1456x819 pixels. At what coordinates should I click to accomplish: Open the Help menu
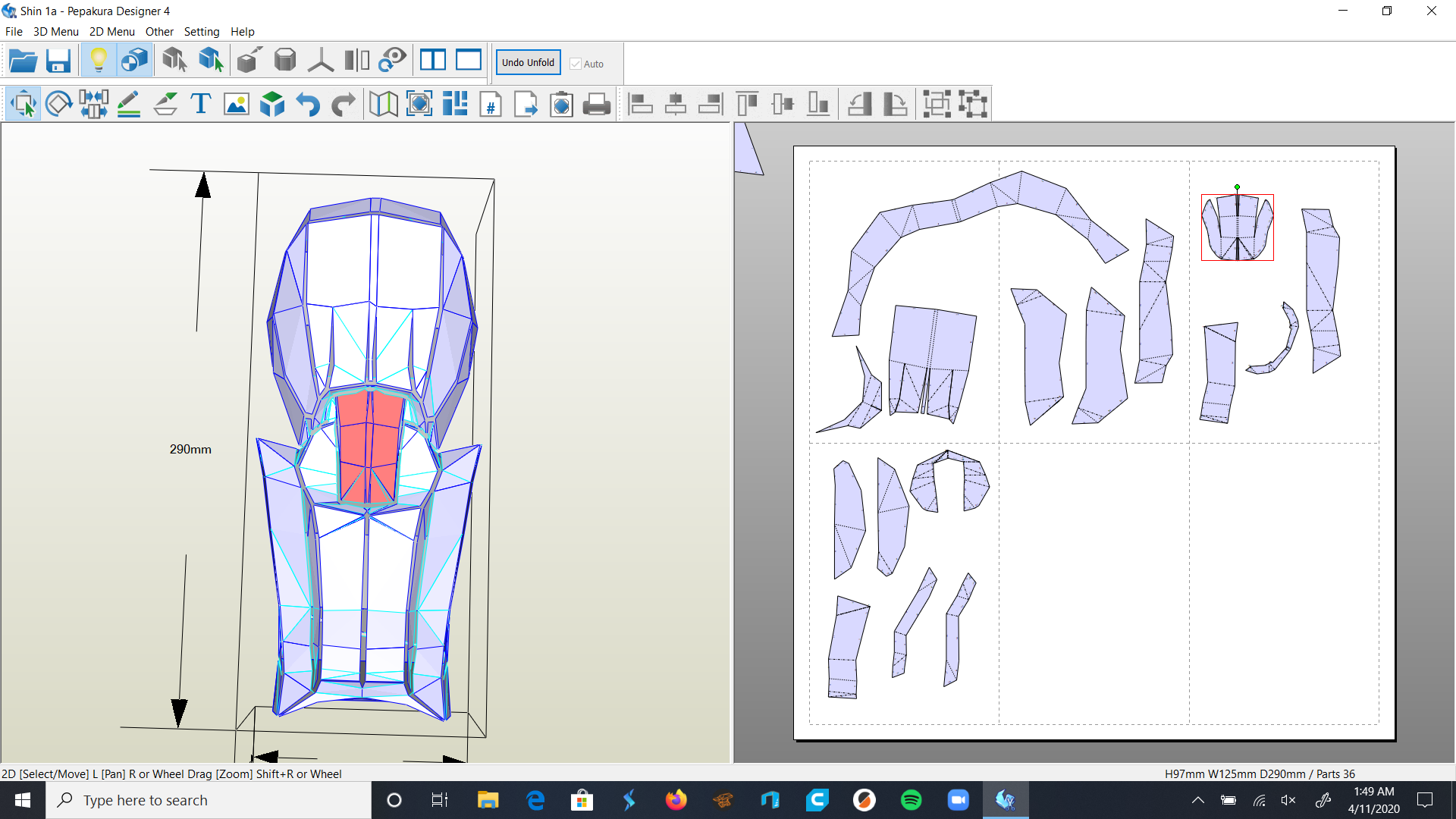pyautogui.click(x=243, y=32)
